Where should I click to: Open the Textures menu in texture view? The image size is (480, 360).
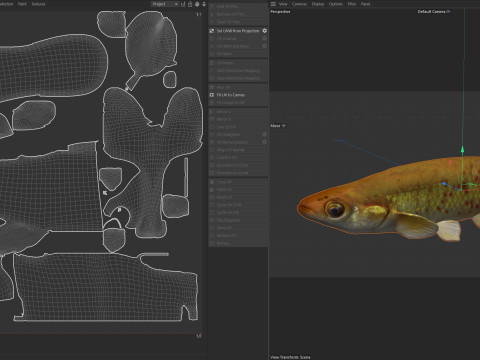pos(38,4)
